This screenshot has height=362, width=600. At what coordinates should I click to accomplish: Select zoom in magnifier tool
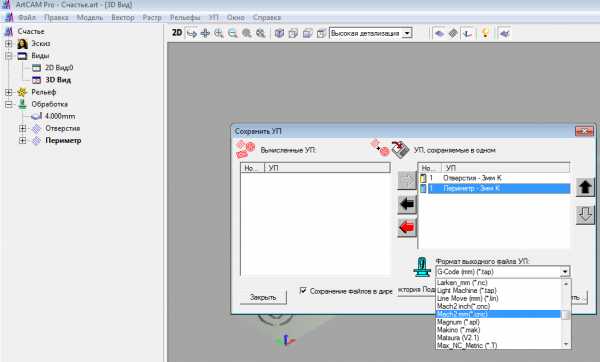219,33
